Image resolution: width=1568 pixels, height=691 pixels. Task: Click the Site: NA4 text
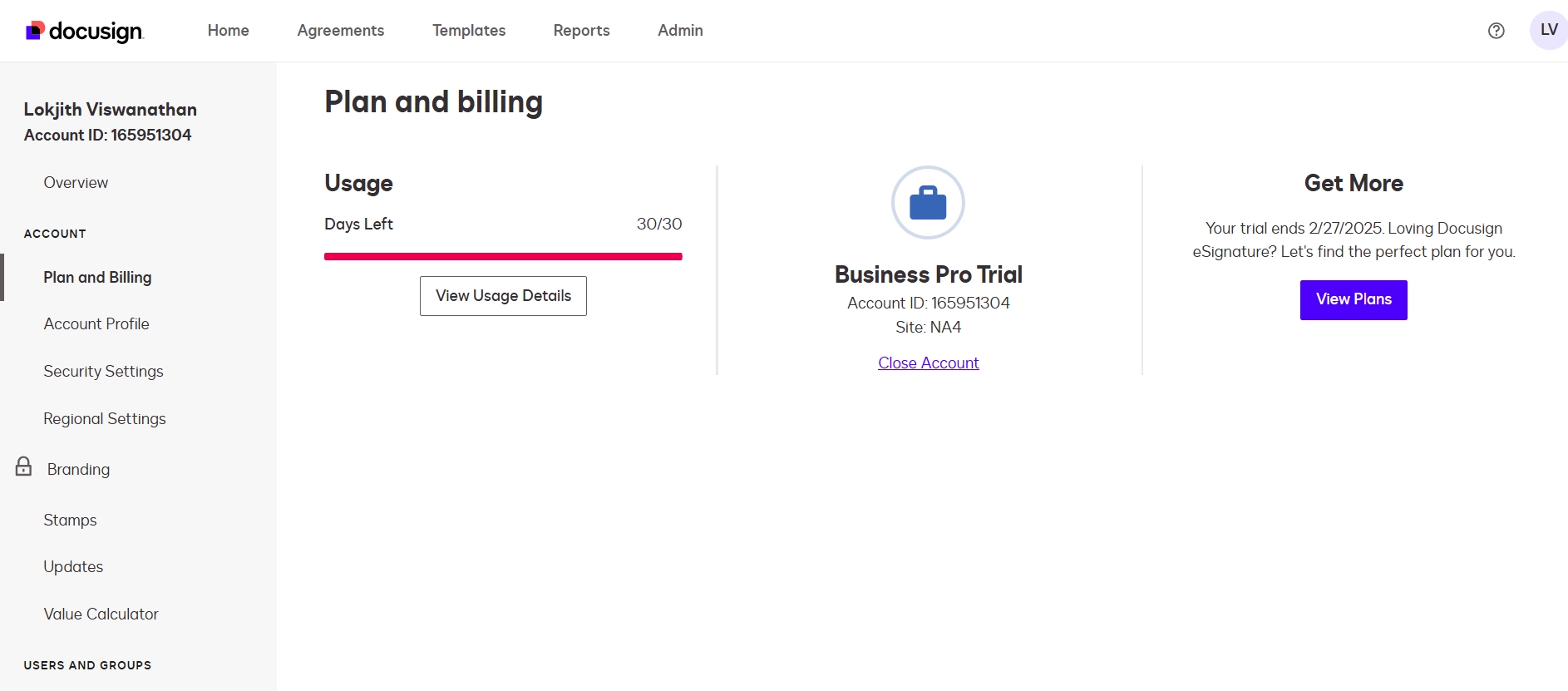click(929, 328)
